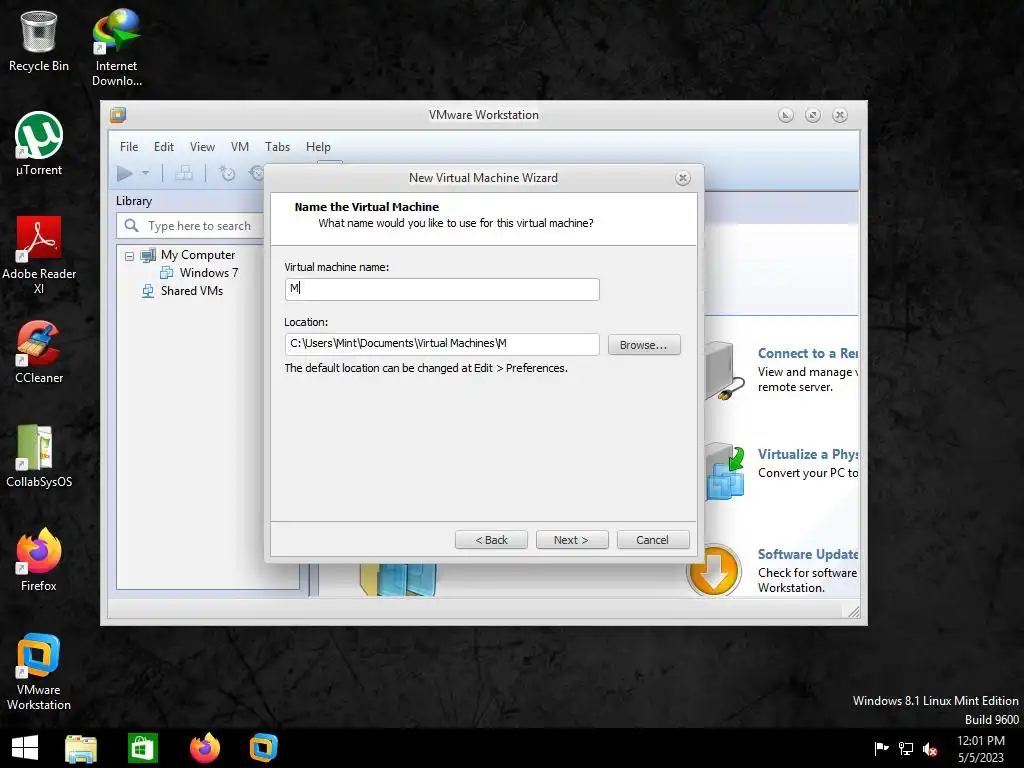Select the Windows 7 virtual machine
The width and height of the screenshot is (1024, 768).
pos(209,272)
